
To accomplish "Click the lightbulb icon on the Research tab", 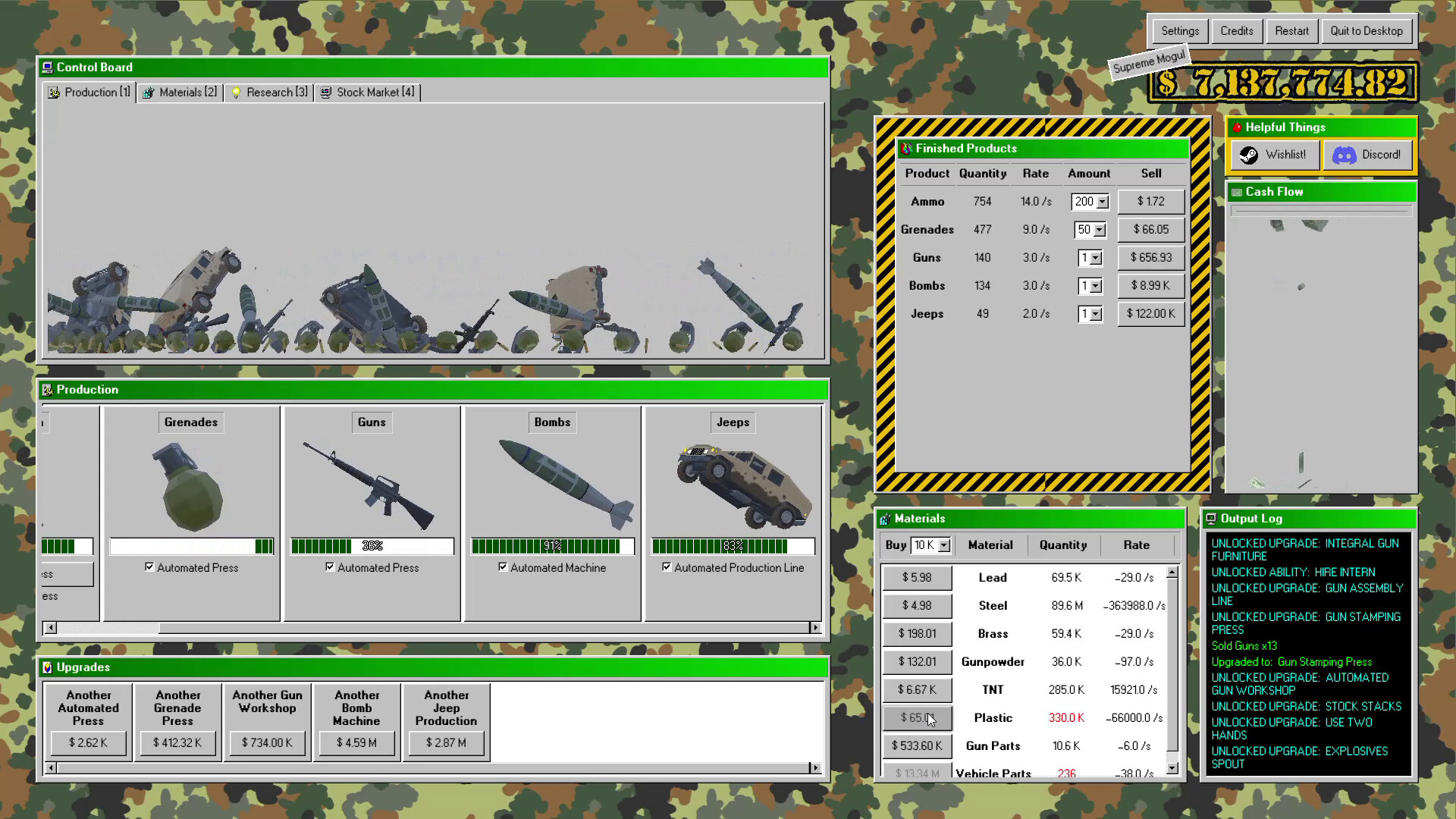I will click(x=237, y=92).
